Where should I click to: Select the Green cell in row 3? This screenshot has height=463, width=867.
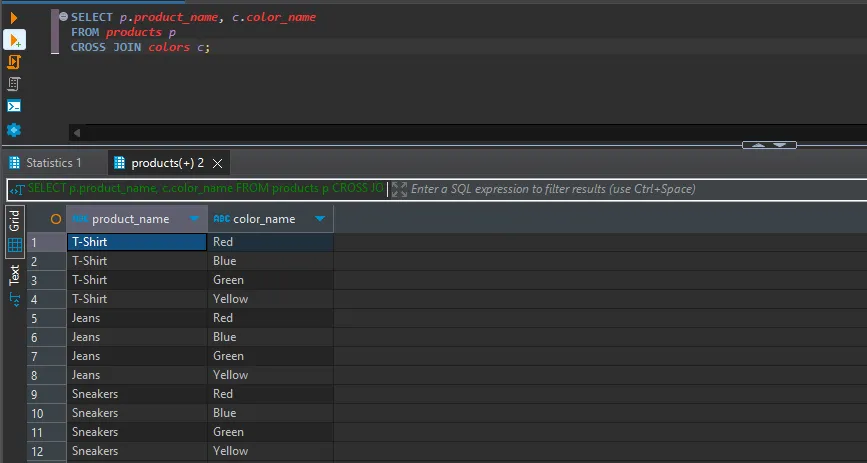[270, 280]
